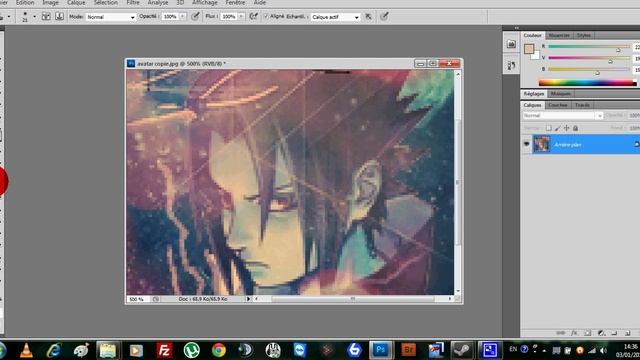Open the Image menu
The width and height of the screenshot is (640, 360).
[x=50, y=2]
